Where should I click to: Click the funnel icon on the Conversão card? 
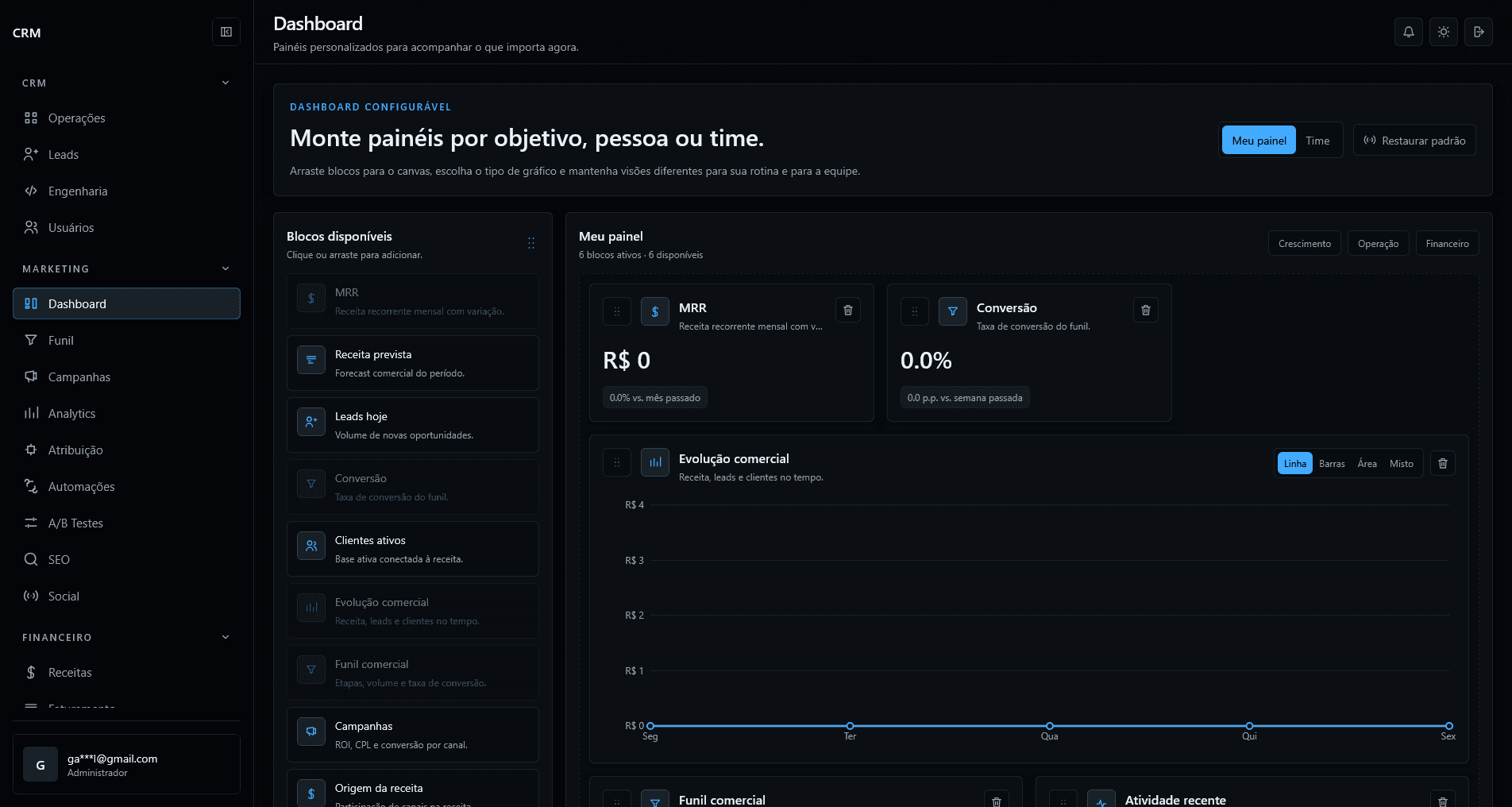click(952, 311)
